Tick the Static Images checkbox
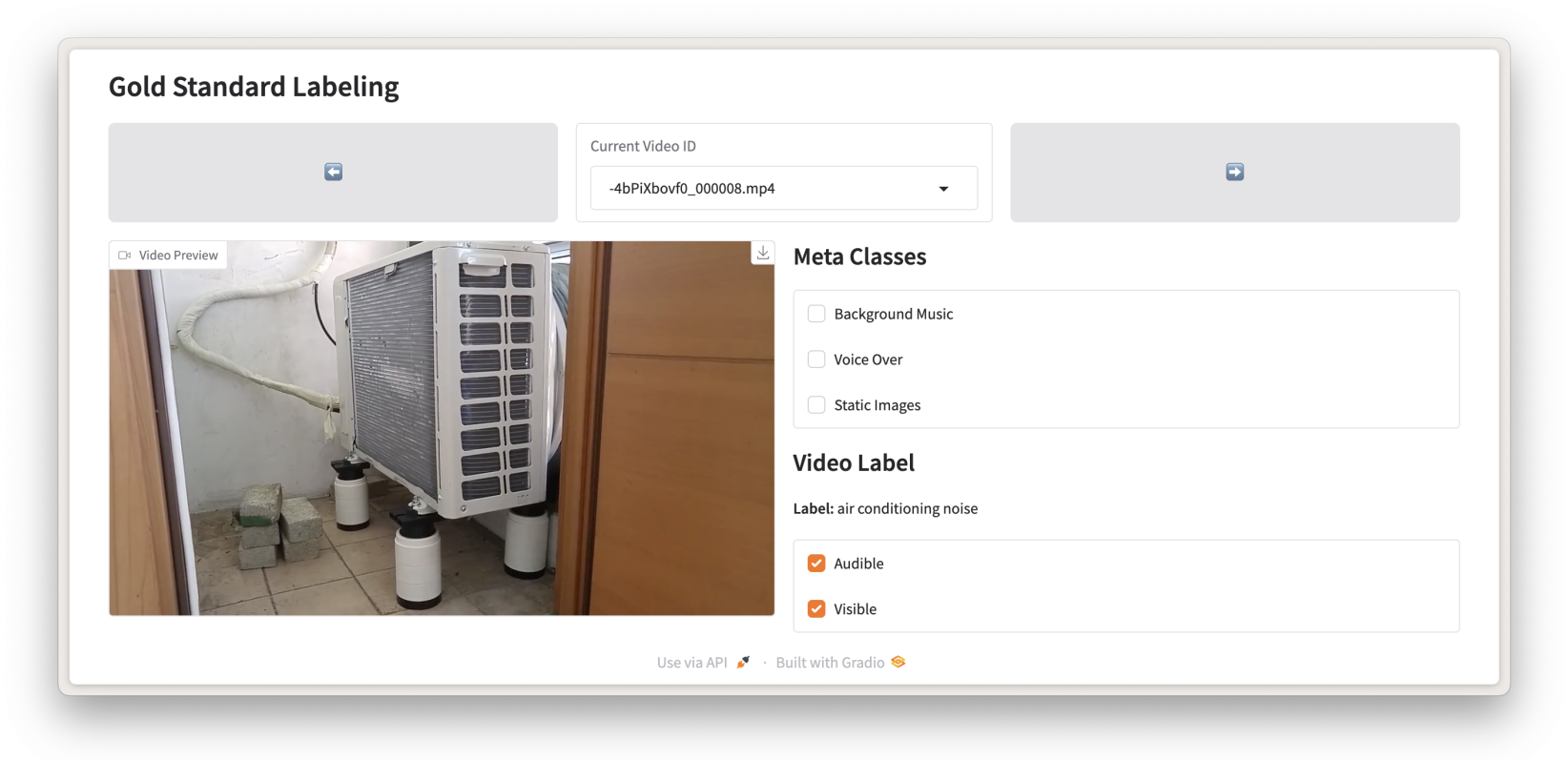1568x760 pixels. 816,405
